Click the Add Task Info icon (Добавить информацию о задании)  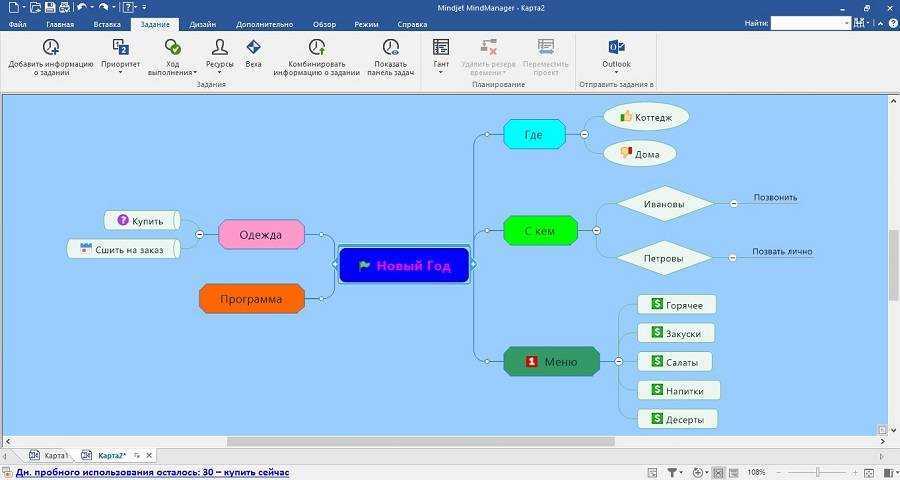(50, 47)
